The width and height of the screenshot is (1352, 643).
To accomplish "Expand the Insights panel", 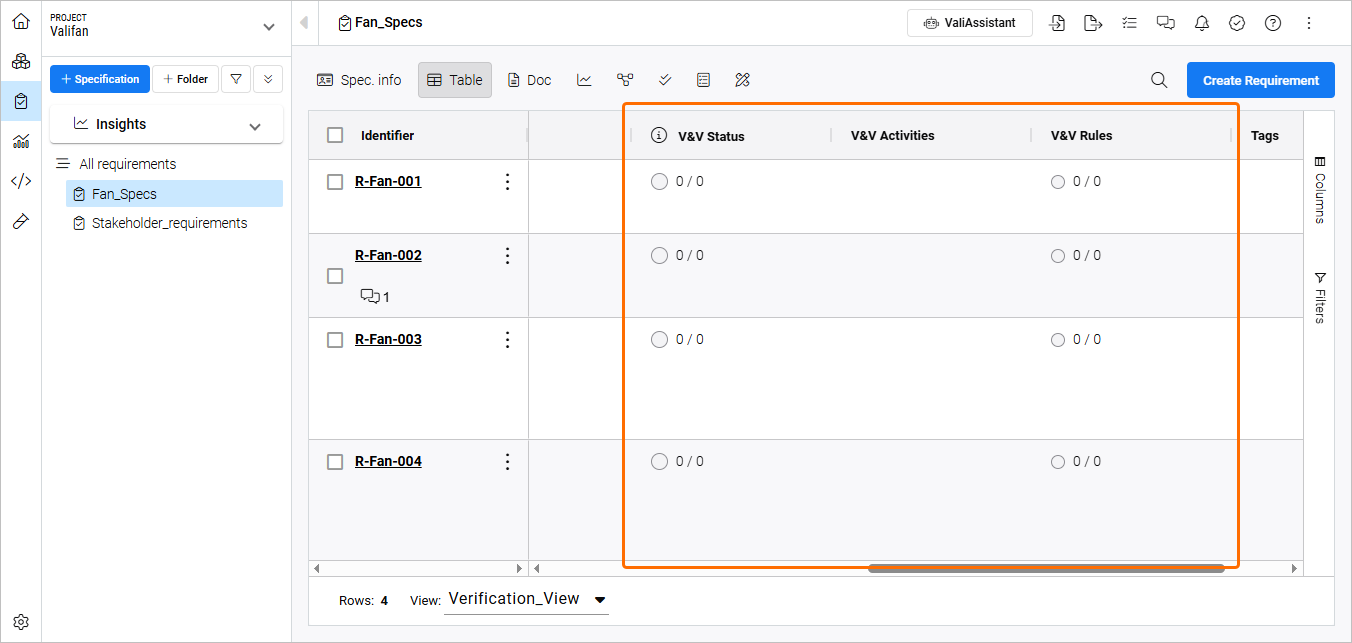I will (255, 126).
